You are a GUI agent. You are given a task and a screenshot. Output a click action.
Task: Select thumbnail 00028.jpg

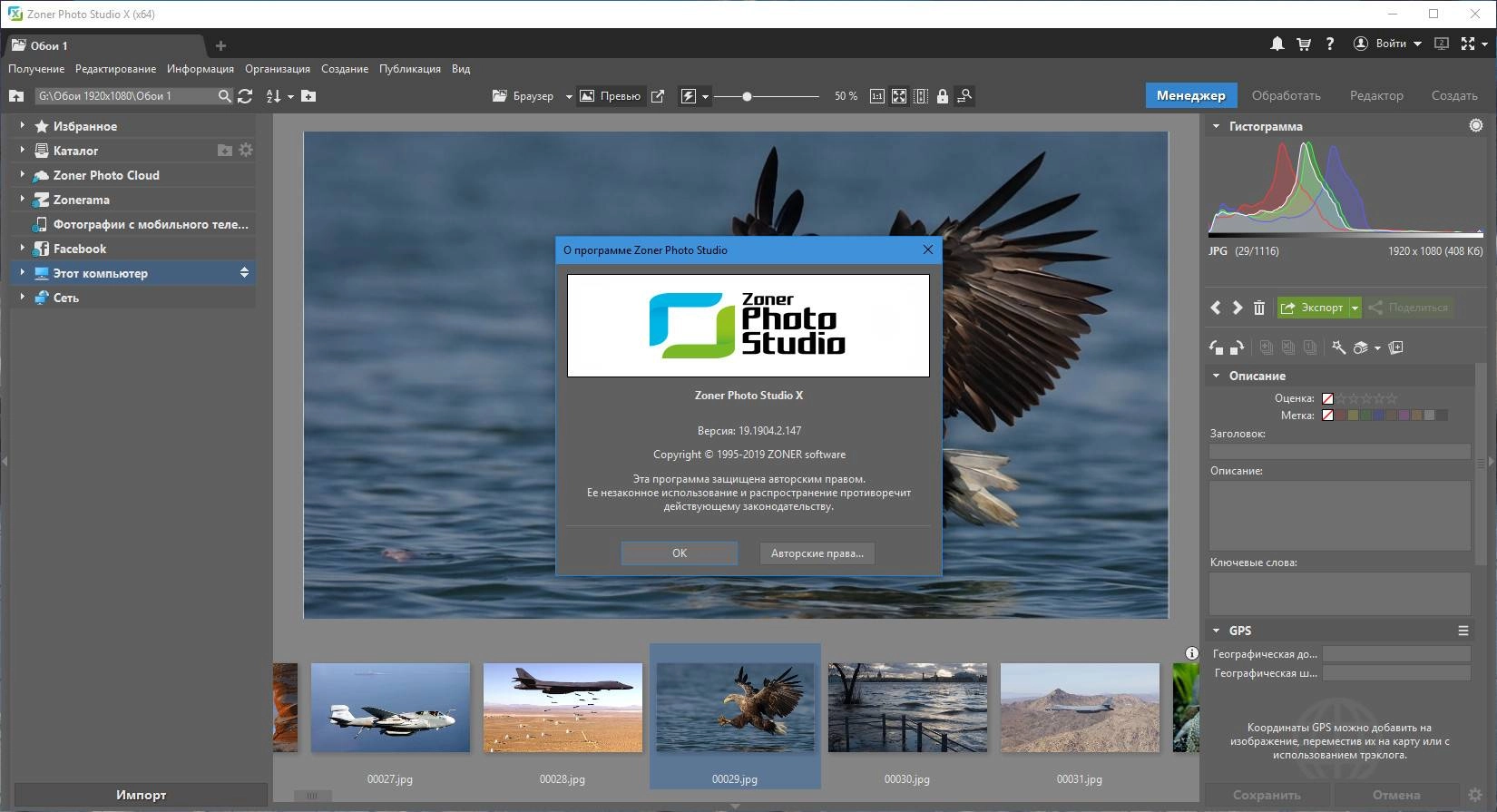(x=563, y=707)
